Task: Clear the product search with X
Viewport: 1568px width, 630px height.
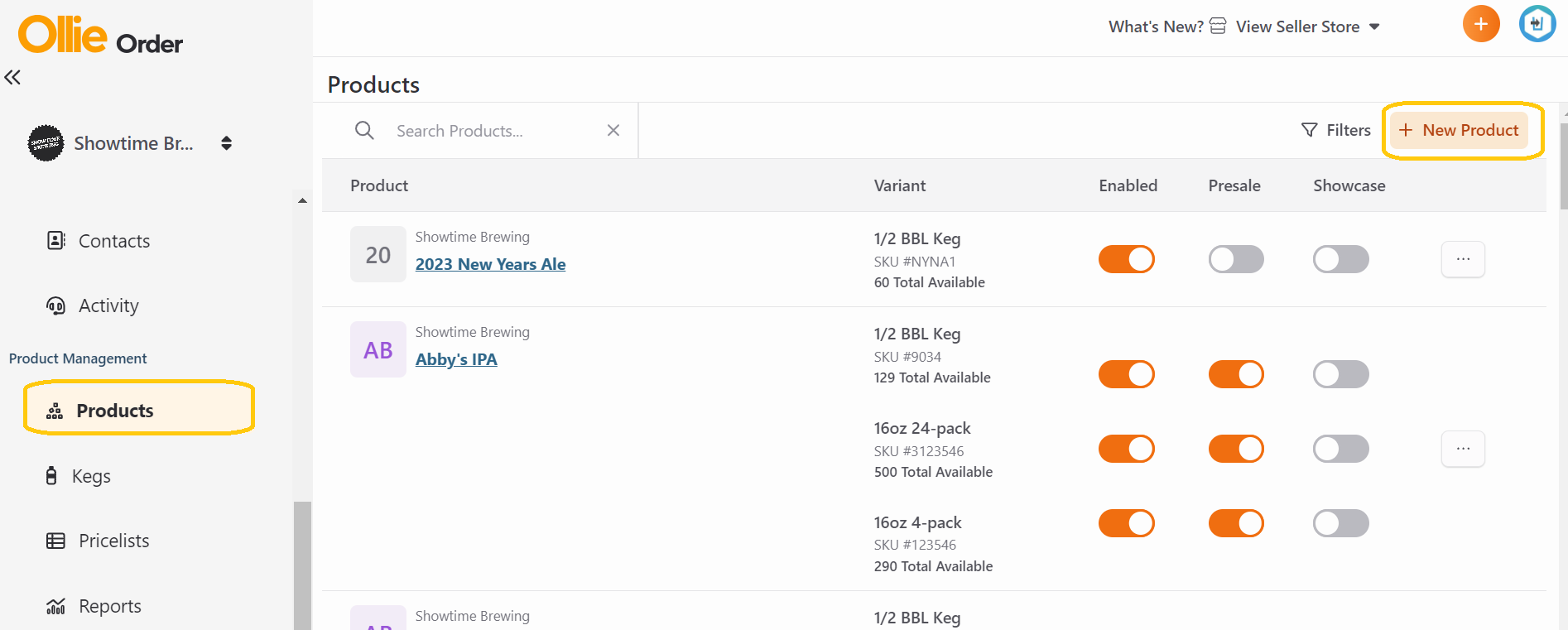Action: point(613,130)
